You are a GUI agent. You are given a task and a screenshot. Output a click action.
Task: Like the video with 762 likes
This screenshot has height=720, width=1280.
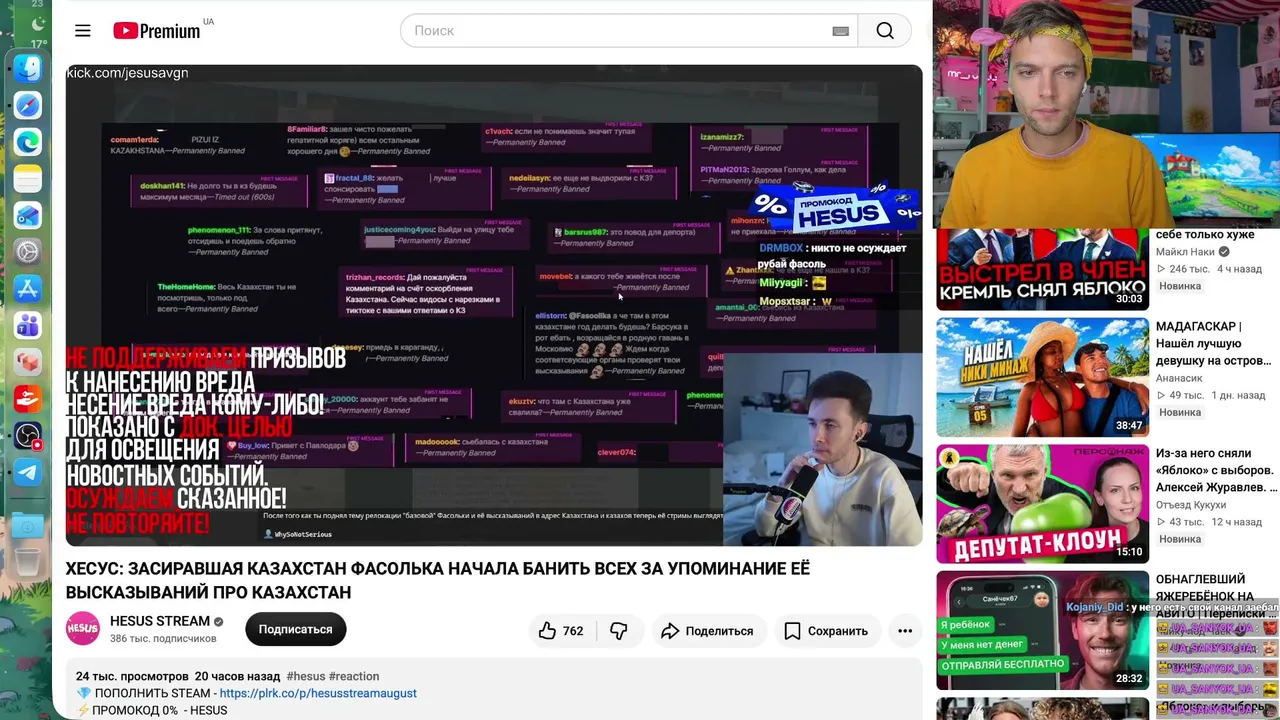click(x=560, y=631)
